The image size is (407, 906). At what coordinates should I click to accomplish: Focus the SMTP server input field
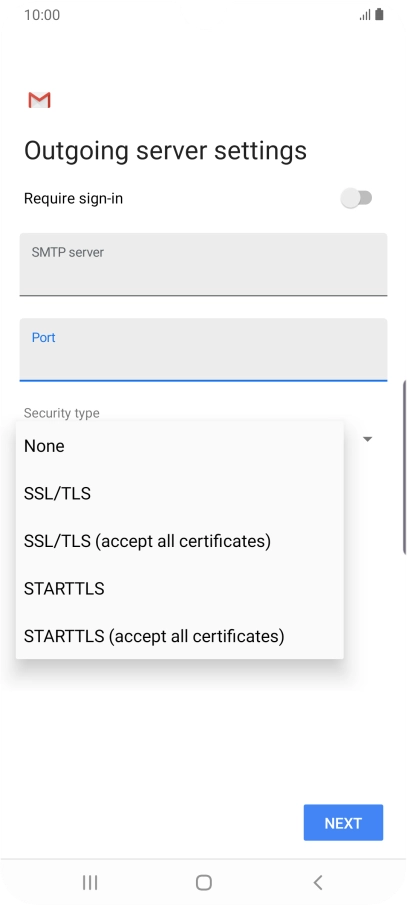point(204,265)
